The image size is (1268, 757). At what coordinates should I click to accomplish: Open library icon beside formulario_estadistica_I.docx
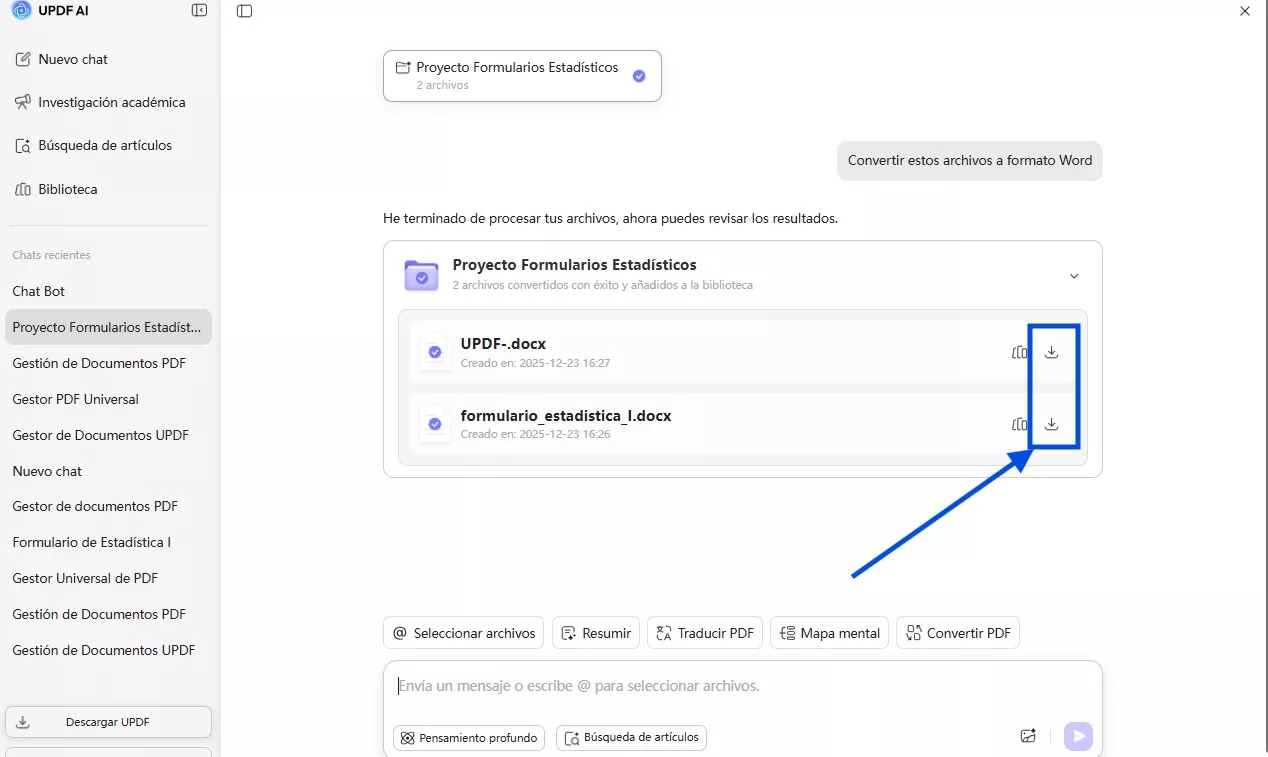[x=1019, y=424]
